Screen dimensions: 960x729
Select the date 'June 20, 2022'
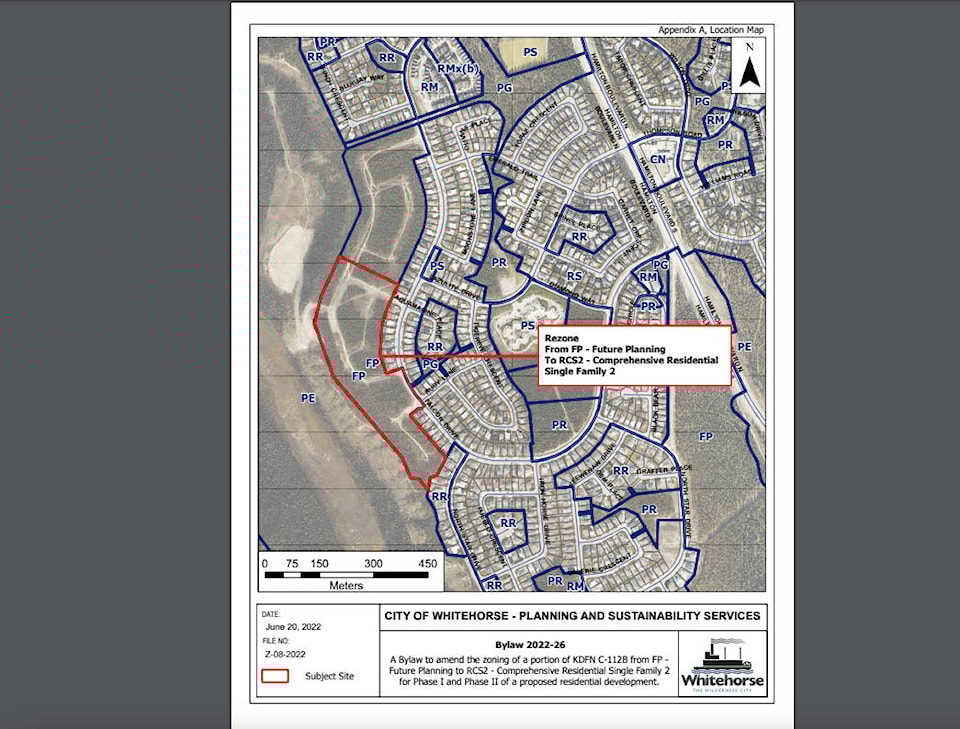pyautogui.click(x=293, y=627)
